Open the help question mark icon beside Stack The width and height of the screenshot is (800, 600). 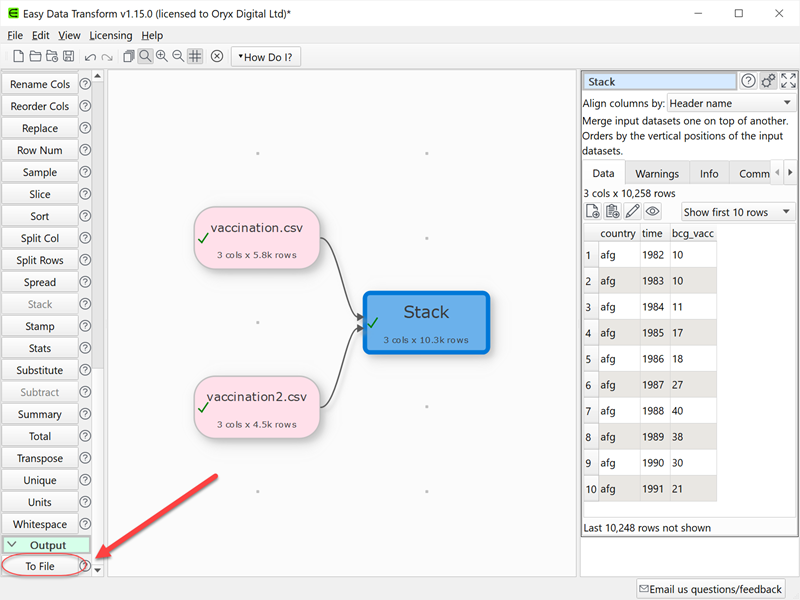click(748, 81)
